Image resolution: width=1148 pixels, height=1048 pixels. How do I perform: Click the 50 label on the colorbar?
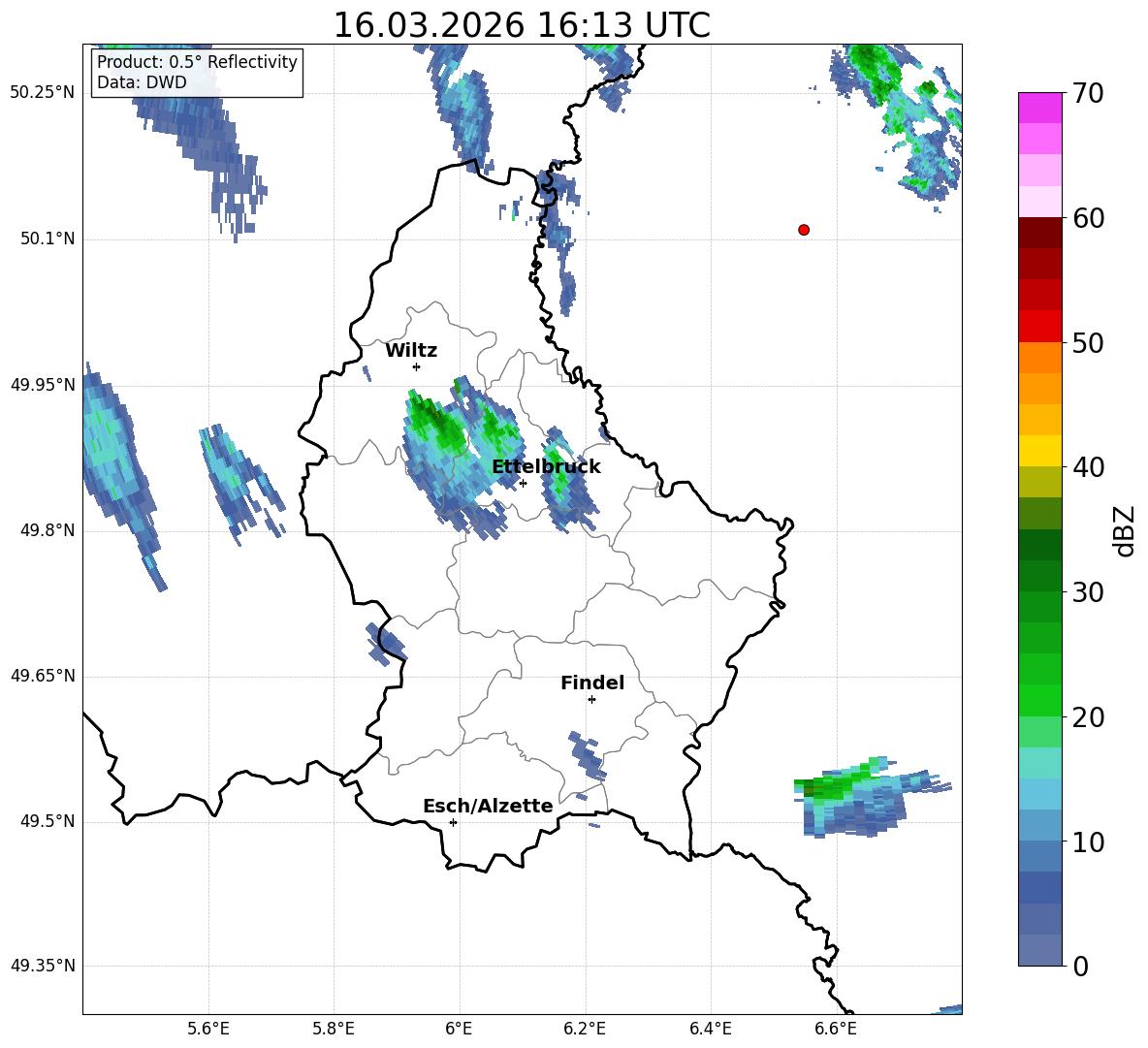(x=1087, y=343)
